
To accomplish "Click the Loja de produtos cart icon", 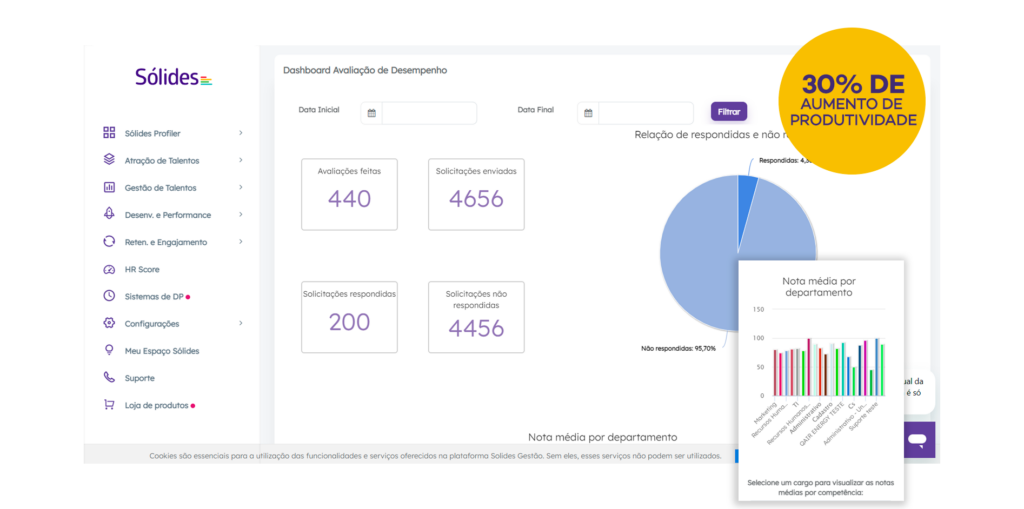I will pos(109,404).
